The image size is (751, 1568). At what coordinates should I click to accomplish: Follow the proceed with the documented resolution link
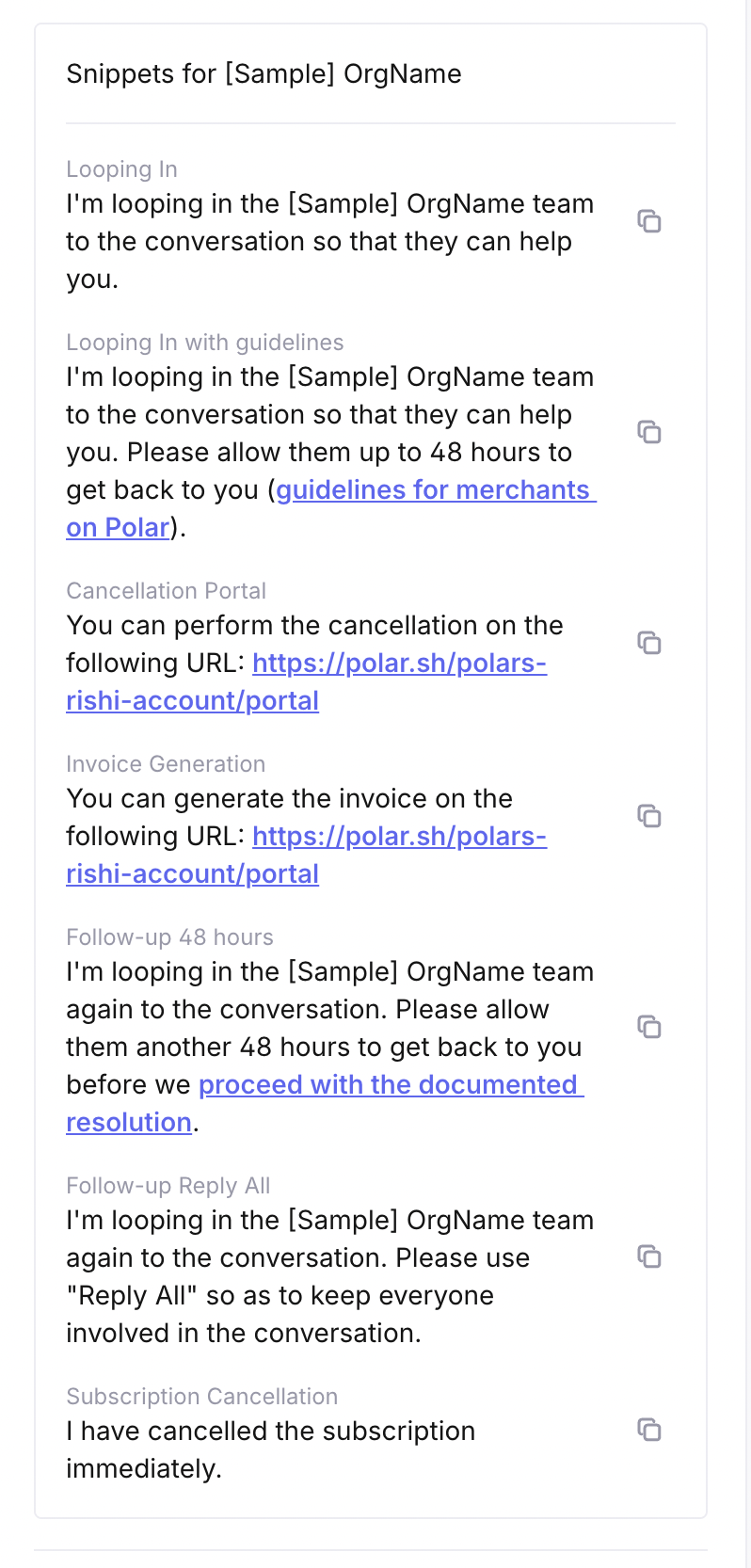point(391,1085)
